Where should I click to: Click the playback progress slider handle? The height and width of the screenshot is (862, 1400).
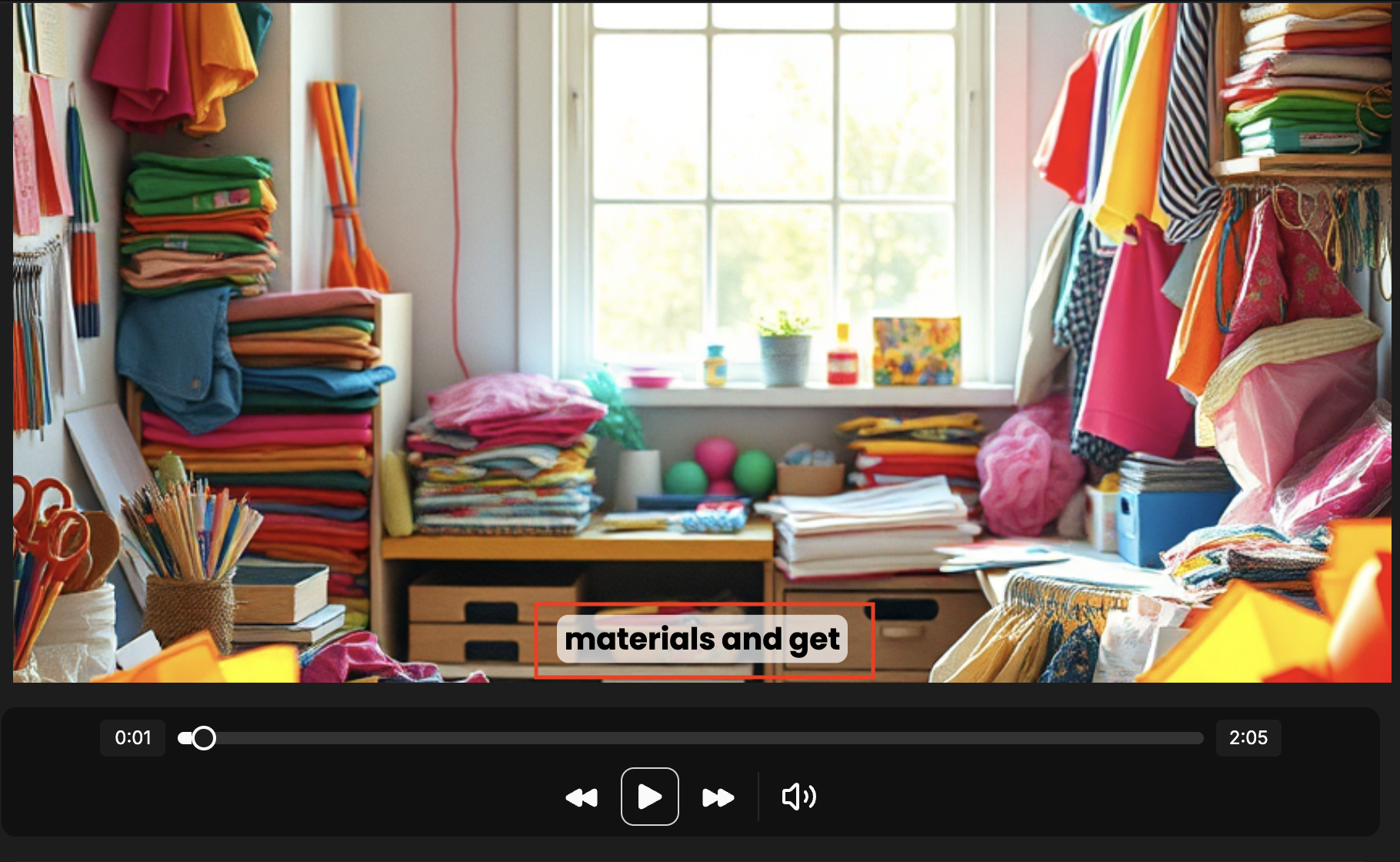(x=204, y=738)
